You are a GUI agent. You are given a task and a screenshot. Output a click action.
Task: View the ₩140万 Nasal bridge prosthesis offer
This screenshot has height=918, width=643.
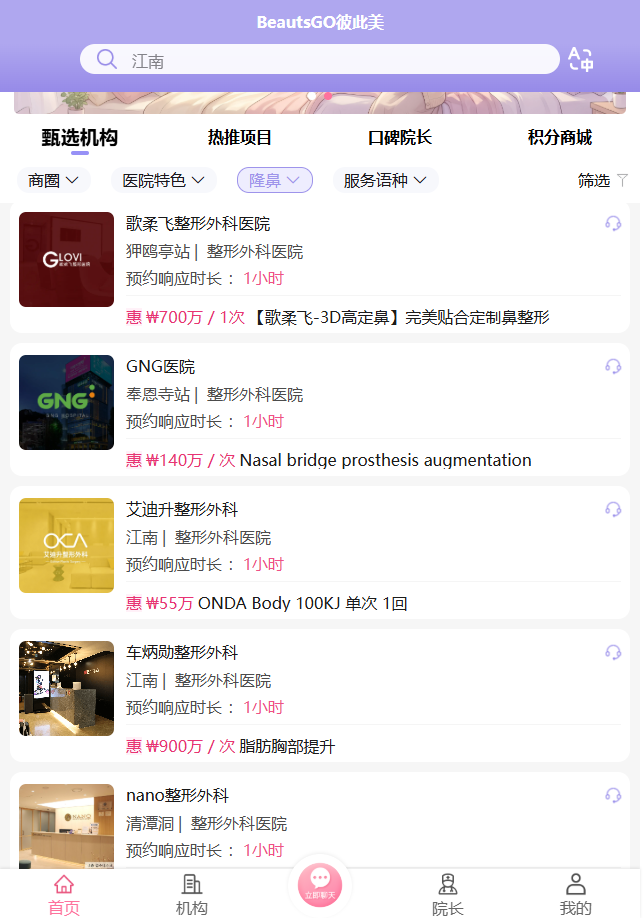[x=329, y=460]
